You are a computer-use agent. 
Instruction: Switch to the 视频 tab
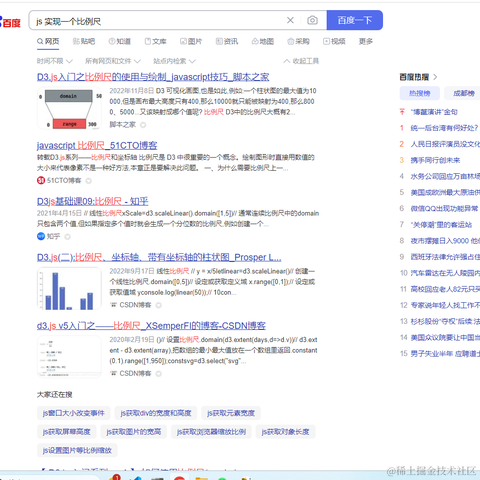coord(334,41)
